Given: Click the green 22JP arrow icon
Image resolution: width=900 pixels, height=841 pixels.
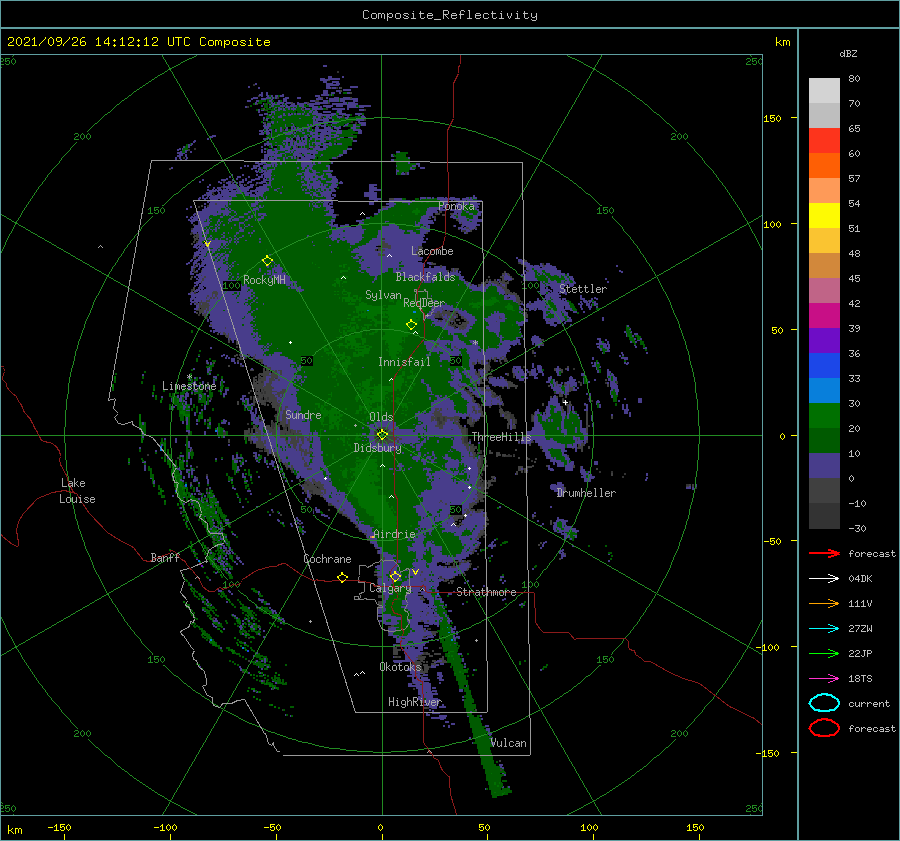Looking at the screenshot, I should click(824, 653).
